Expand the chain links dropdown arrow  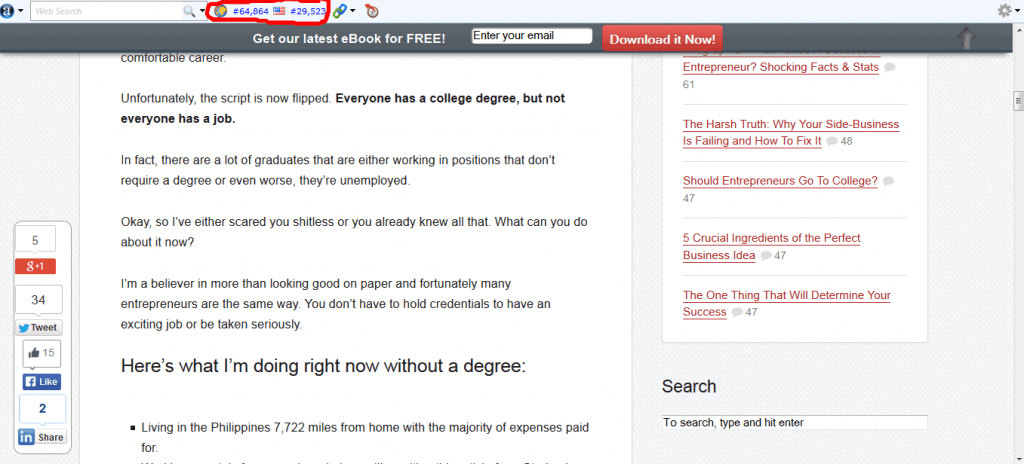click(353, 11)
